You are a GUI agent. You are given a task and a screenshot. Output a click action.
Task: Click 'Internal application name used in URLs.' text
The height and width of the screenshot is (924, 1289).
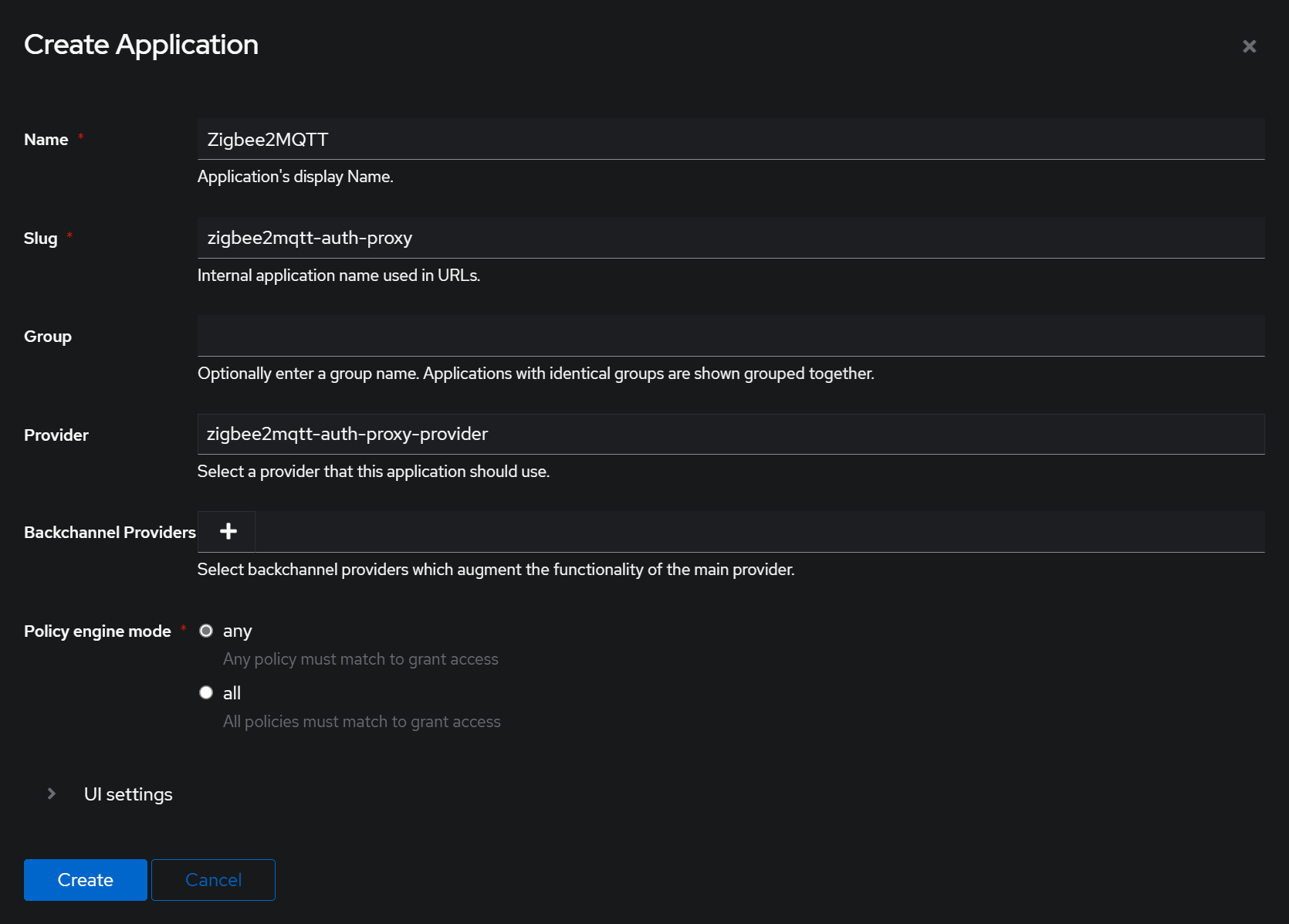pos(339,276)
